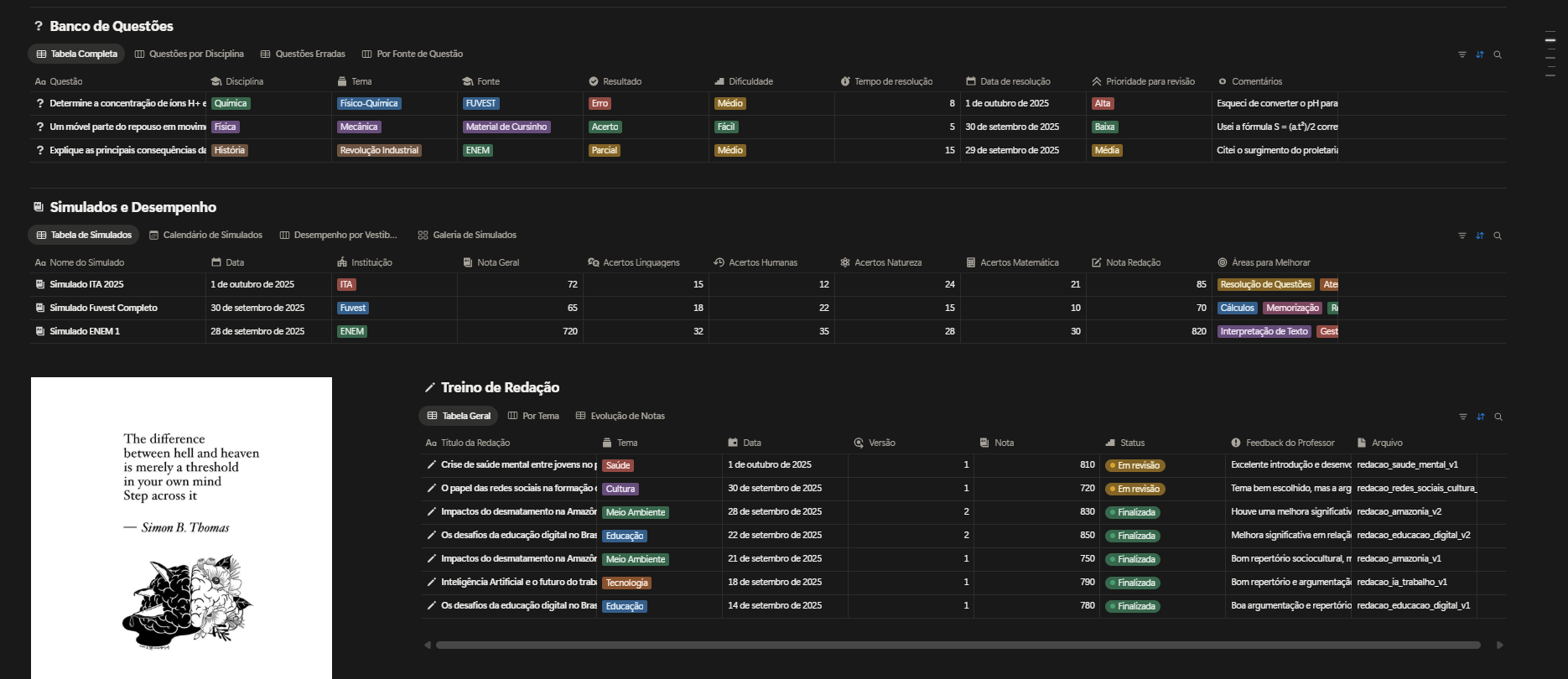Click sort icon in Treino de Redação

(1481, 417)
